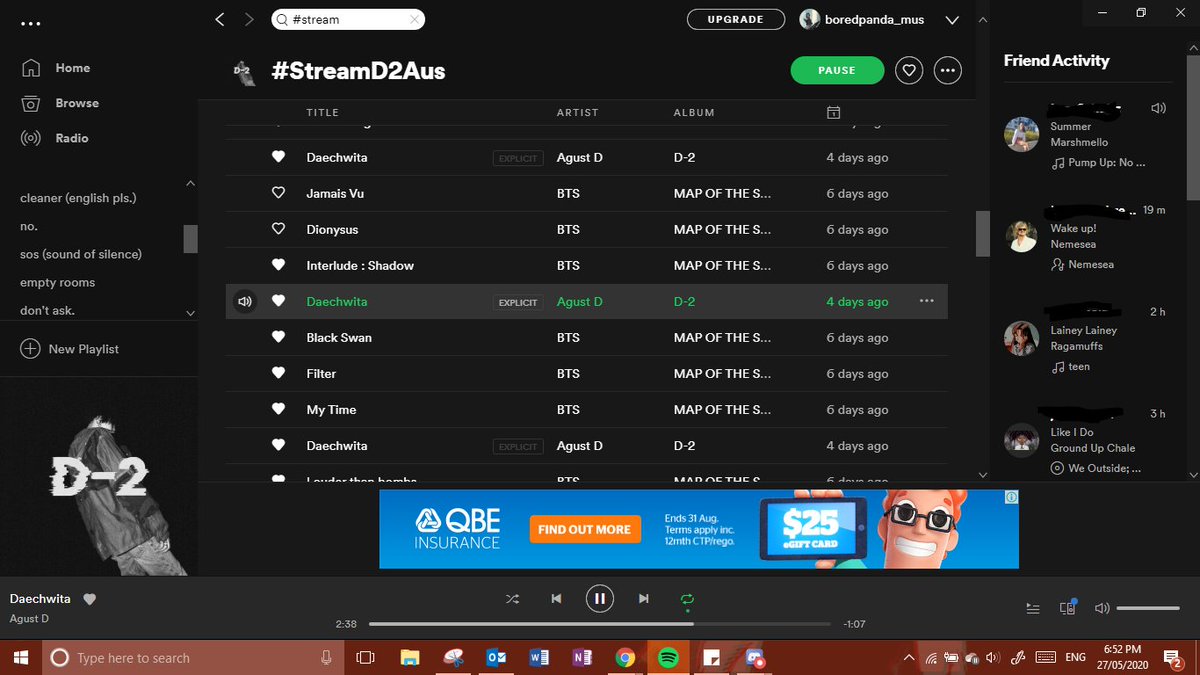Click track list scrollbar up arrow

pos(982,19)
